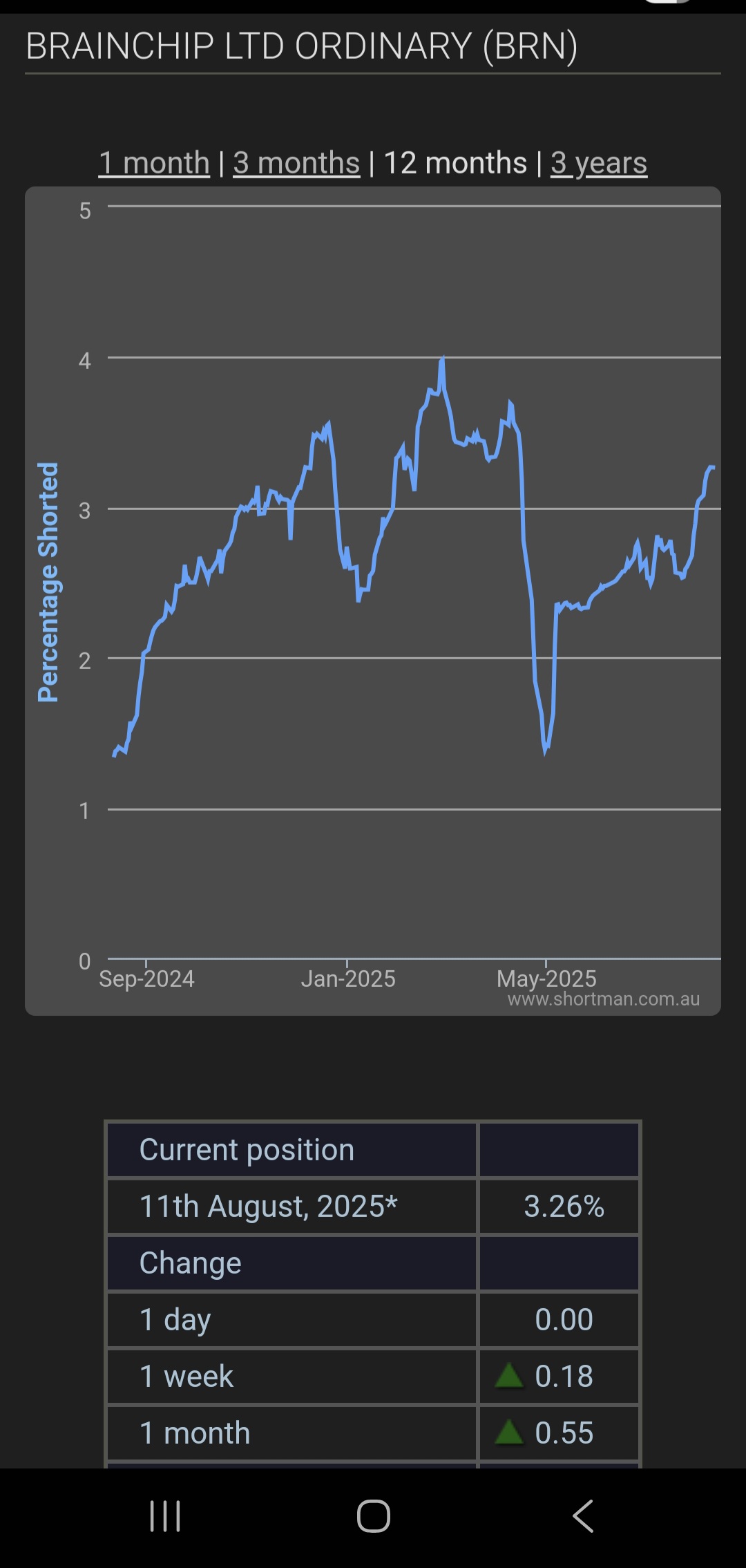Click the Change section header row
The width and height of the screenshot is (746, 1568).
tap(191, 1263)
